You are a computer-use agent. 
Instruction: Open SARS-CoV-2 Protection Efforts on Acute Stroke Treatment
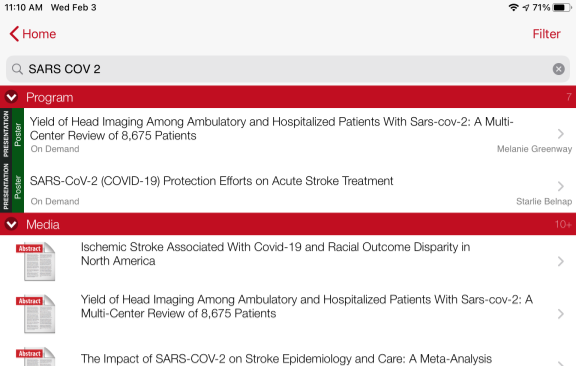[x=211, y=181]
